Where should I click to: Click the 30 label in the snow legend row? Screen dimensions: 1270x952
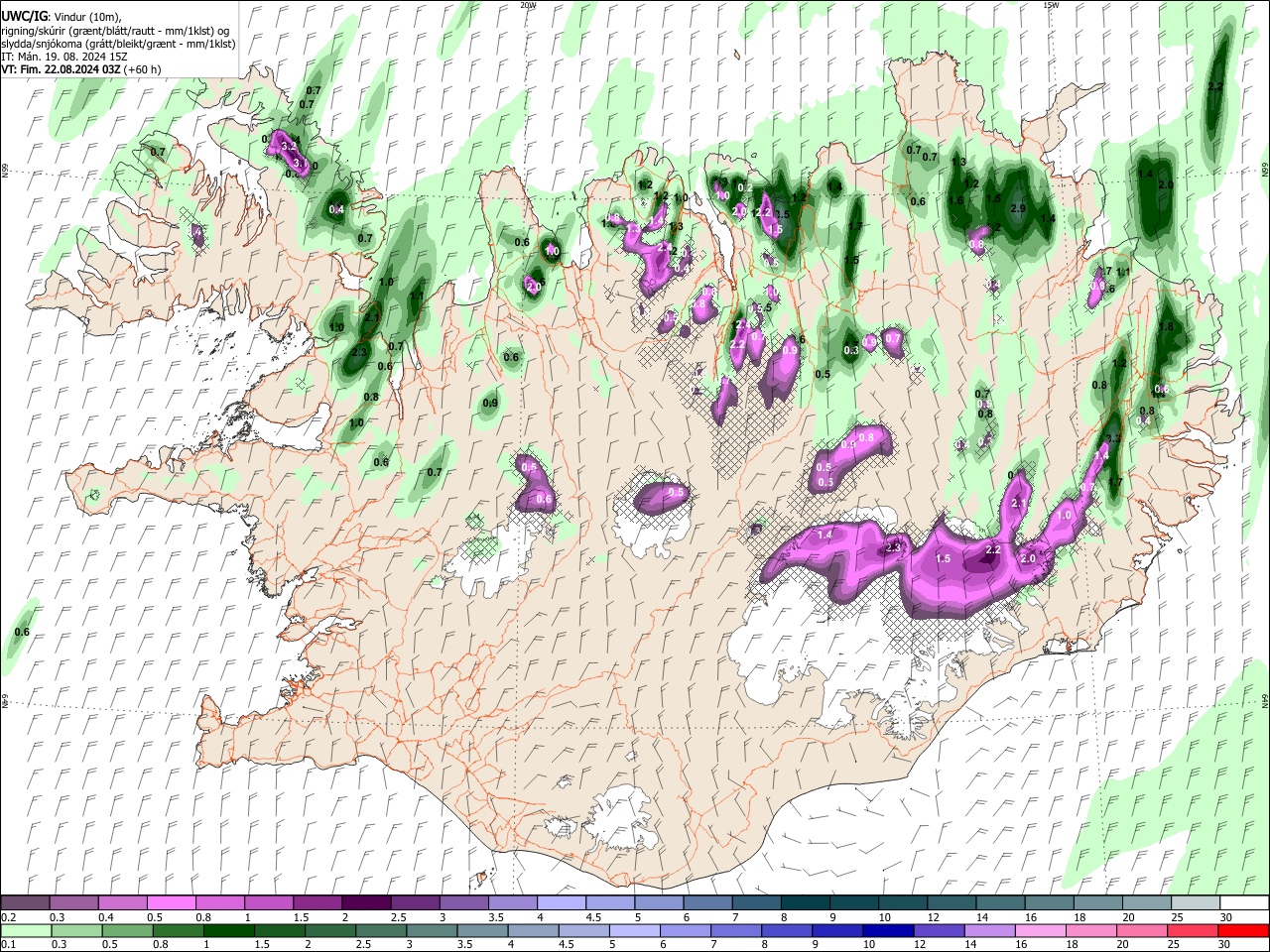click(x=1226, y=917)
